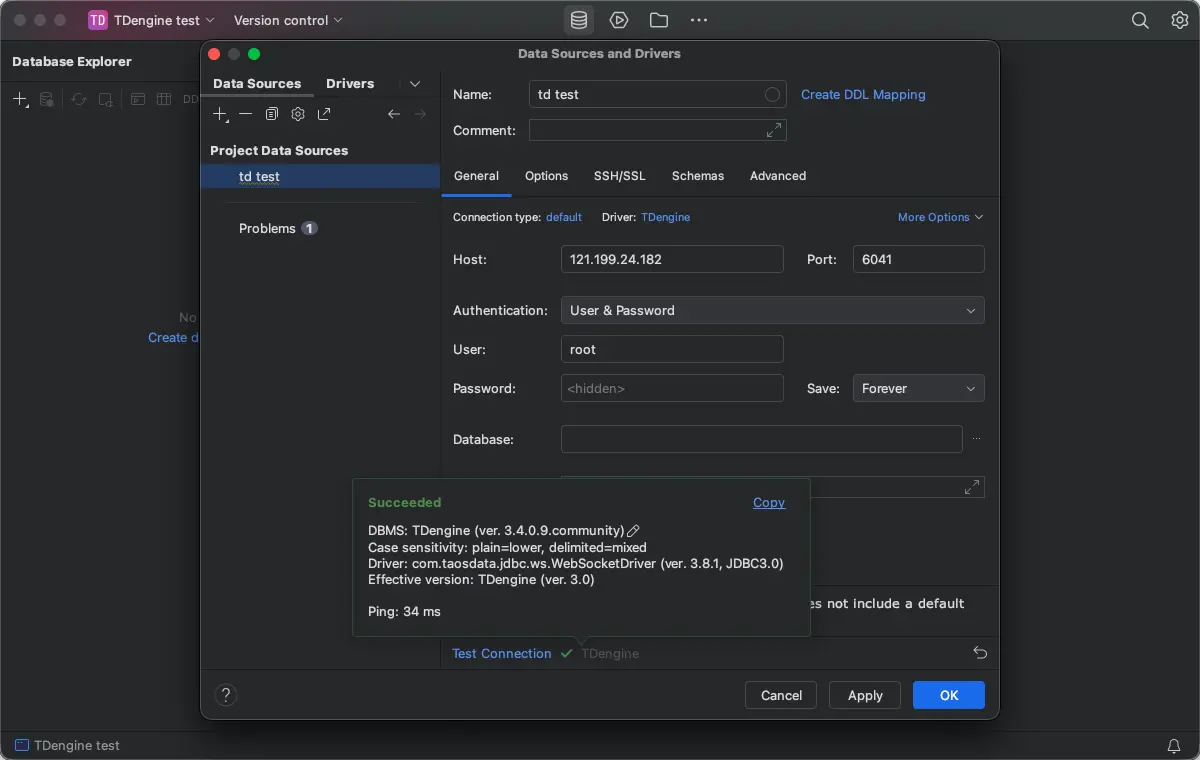The image size is (1200, 760).
Task: Open Version control dropdown
Action: click(x=288, y=20)
